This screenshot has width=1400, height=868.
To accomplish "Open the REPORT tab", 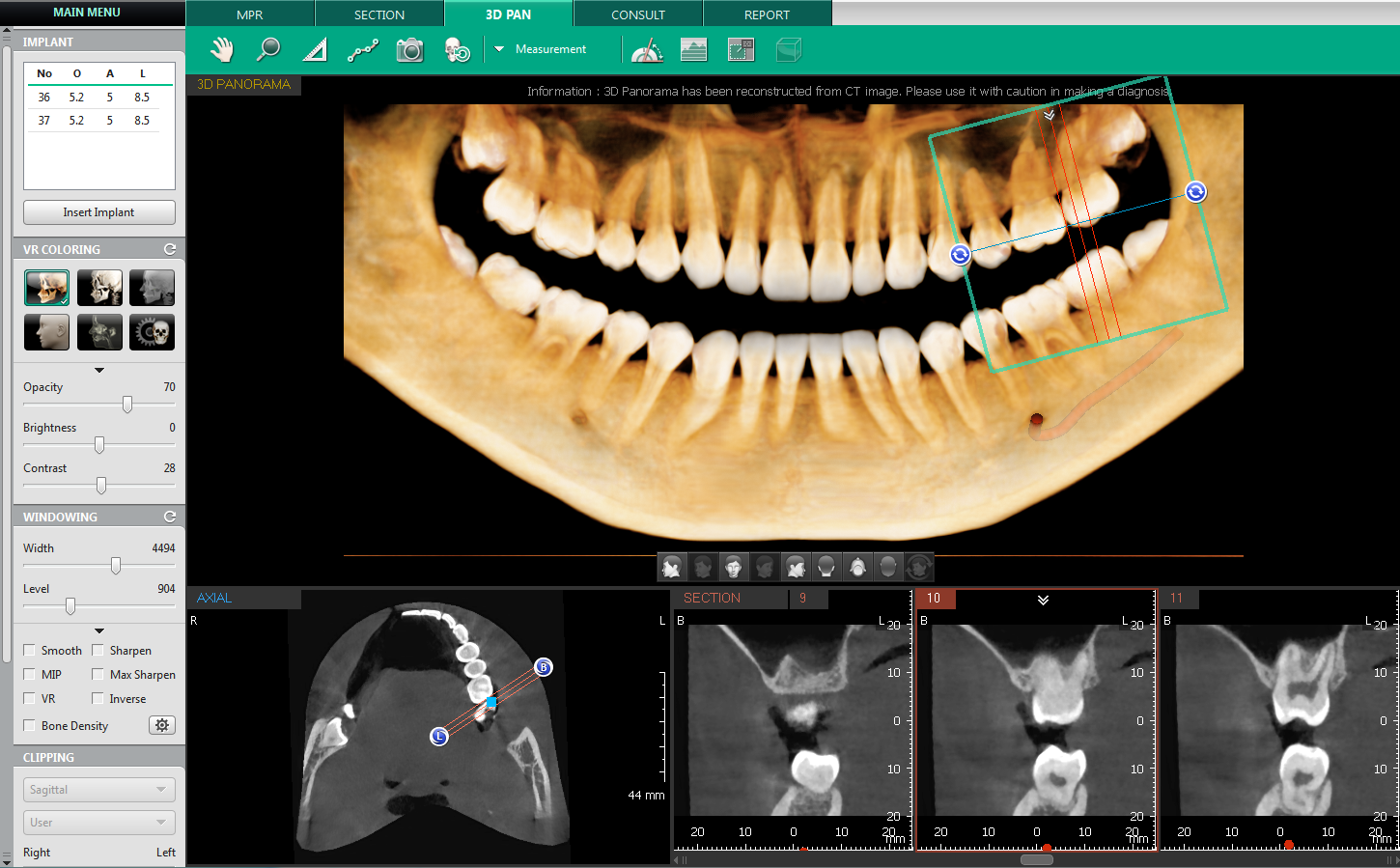I will click(767, 14).
